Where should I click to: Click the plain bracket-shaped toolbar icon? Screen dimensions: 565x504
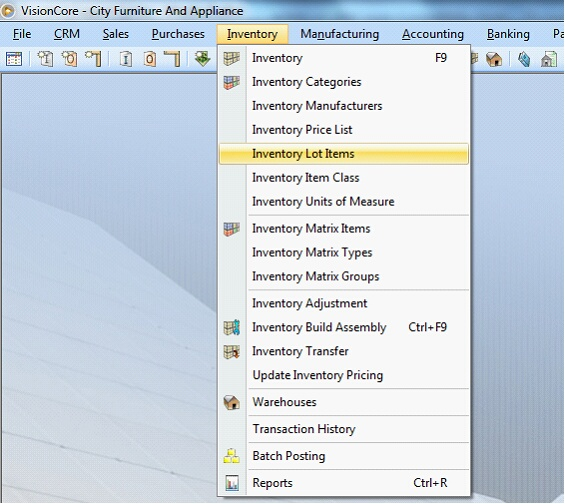click(x=172, y=59)
